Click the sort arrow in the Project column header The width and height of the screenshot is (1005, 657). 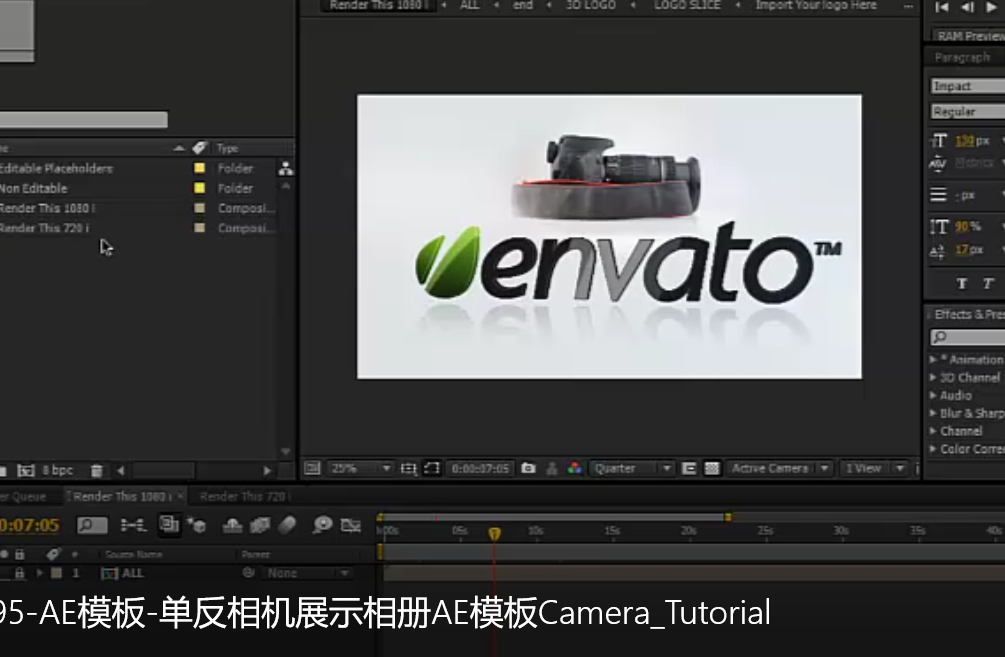(179, 148)
